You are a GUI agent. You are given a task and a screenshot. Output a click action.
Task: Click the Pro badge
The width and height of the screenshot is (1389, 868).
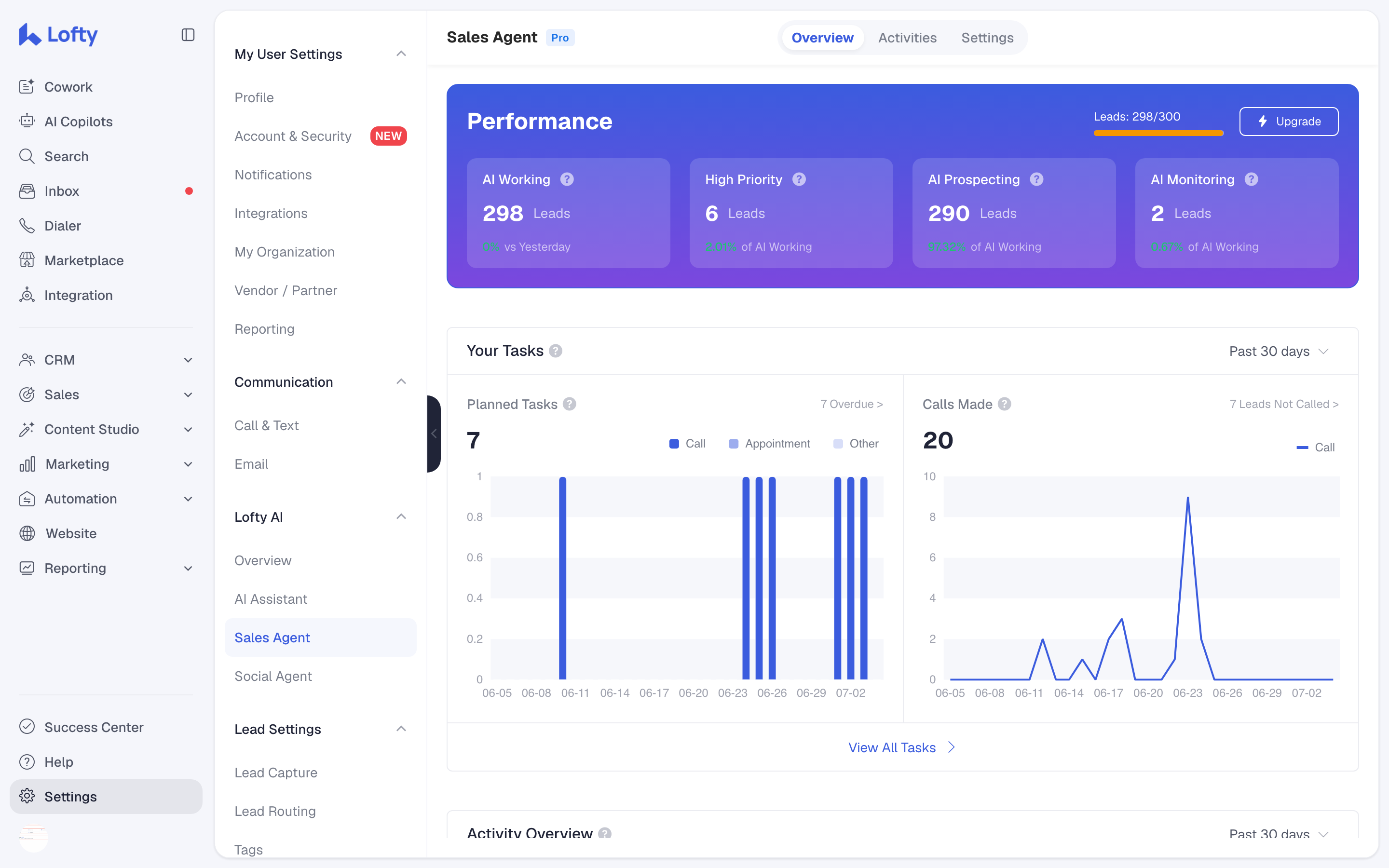coord(559,38)
